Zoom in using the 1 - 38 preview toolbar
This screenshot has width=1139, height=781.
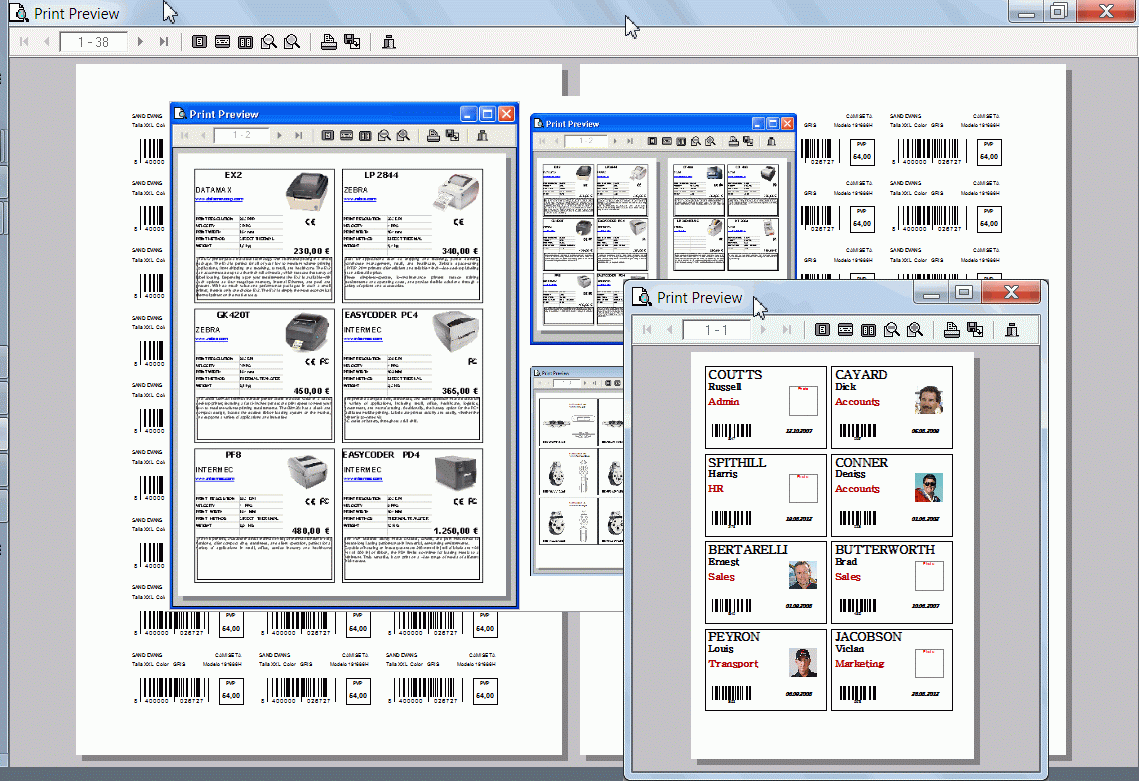(x=292, y=42)
